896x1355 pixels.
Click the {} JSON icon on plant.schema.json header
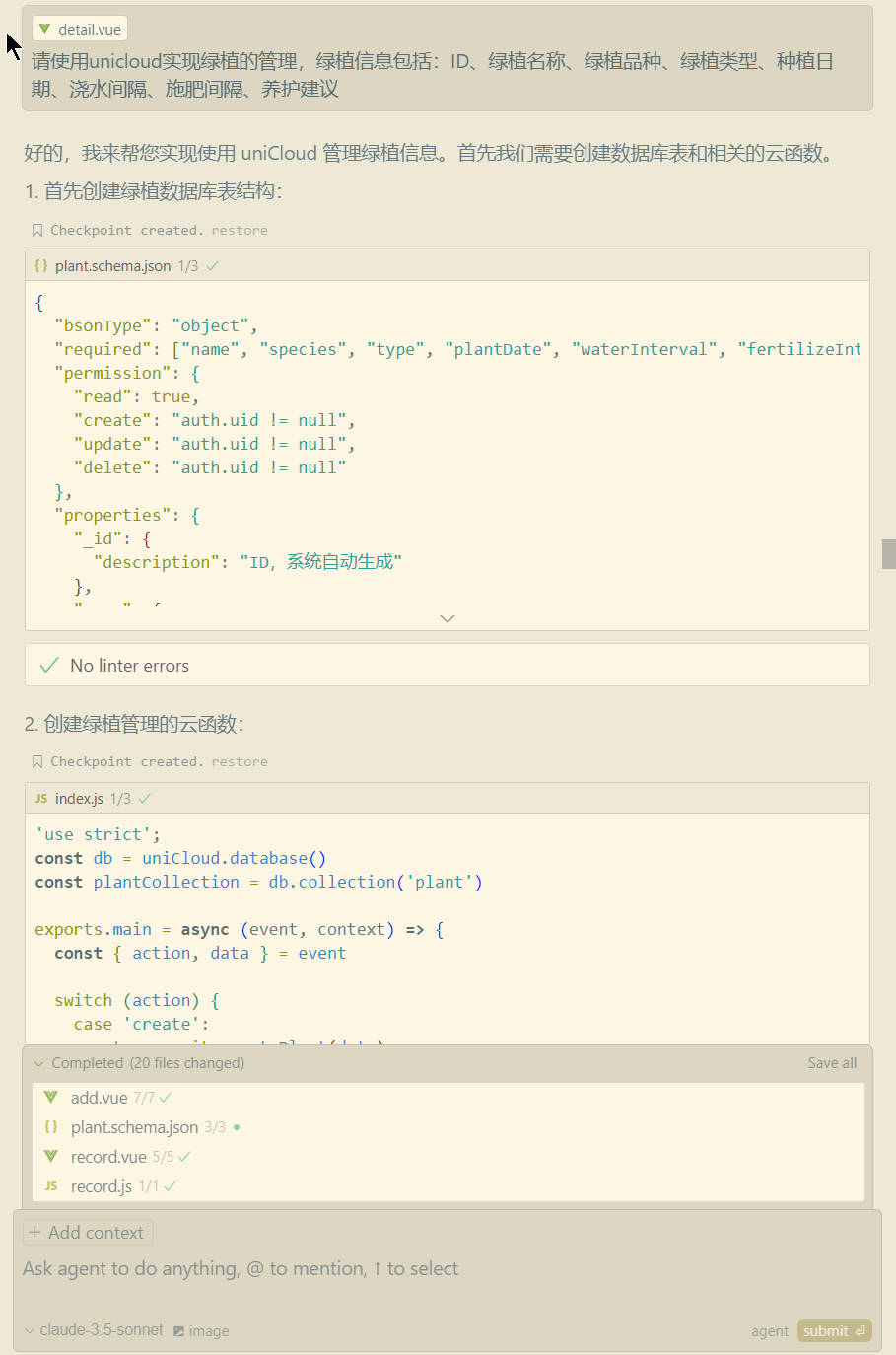[40, 265]
